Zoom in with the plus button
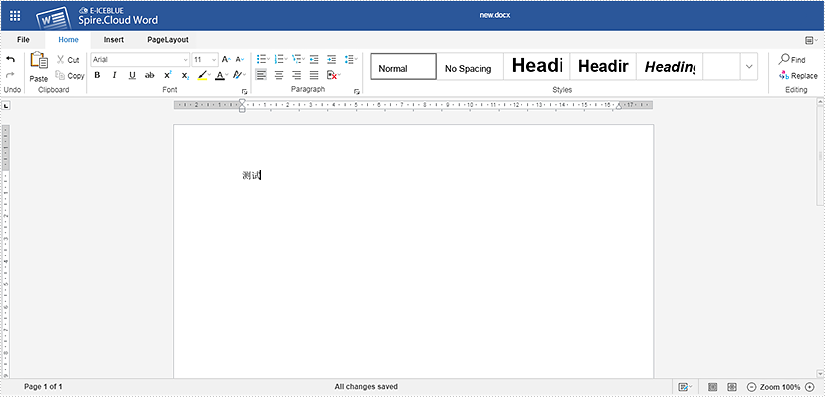This screenshot has height=397, width=825. [809, 387]
